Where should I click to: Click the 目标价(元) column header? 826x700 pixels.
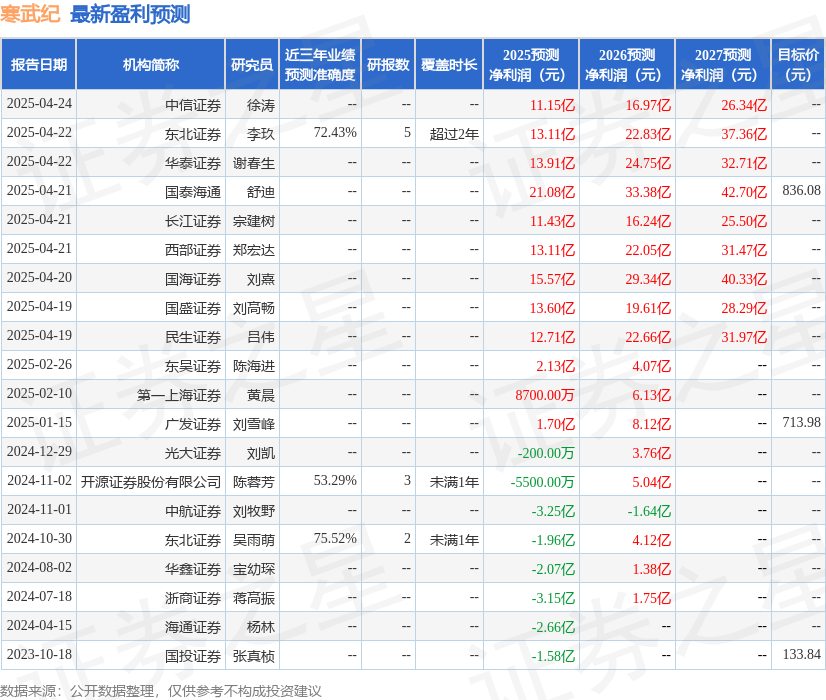(798, 64)
